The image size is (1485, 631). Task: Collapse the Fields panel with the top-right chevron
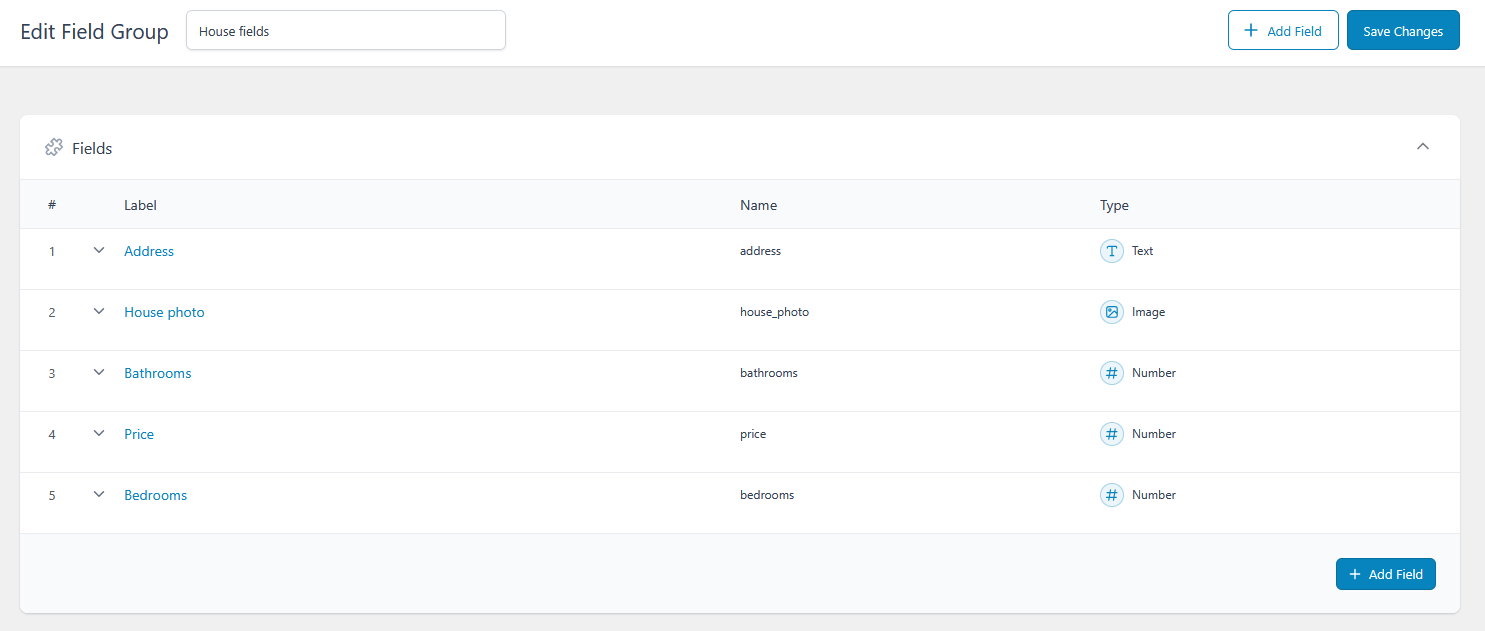[1423, 147]
